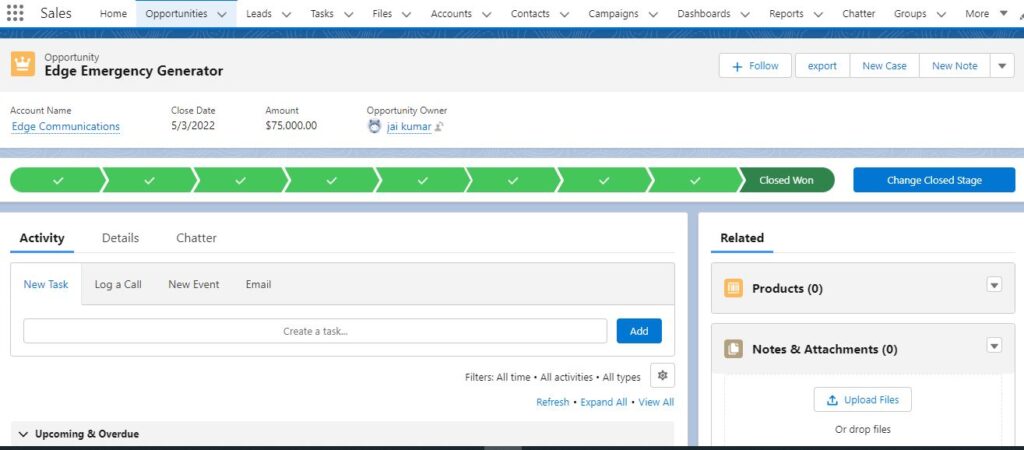Expand the Accounts tab dropdown chevron
The height and width of the screenshot is (450, 1024).
pos(486,14)
